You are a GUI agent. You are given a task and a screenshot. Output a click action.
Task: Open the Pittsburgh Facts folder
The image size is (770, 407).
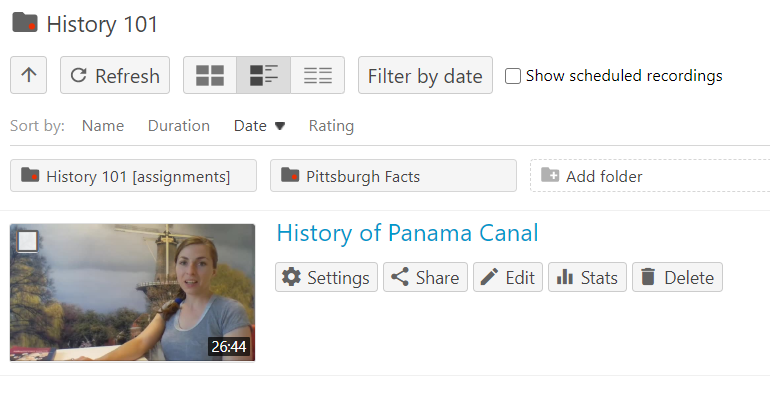click(x=393, y=176)
